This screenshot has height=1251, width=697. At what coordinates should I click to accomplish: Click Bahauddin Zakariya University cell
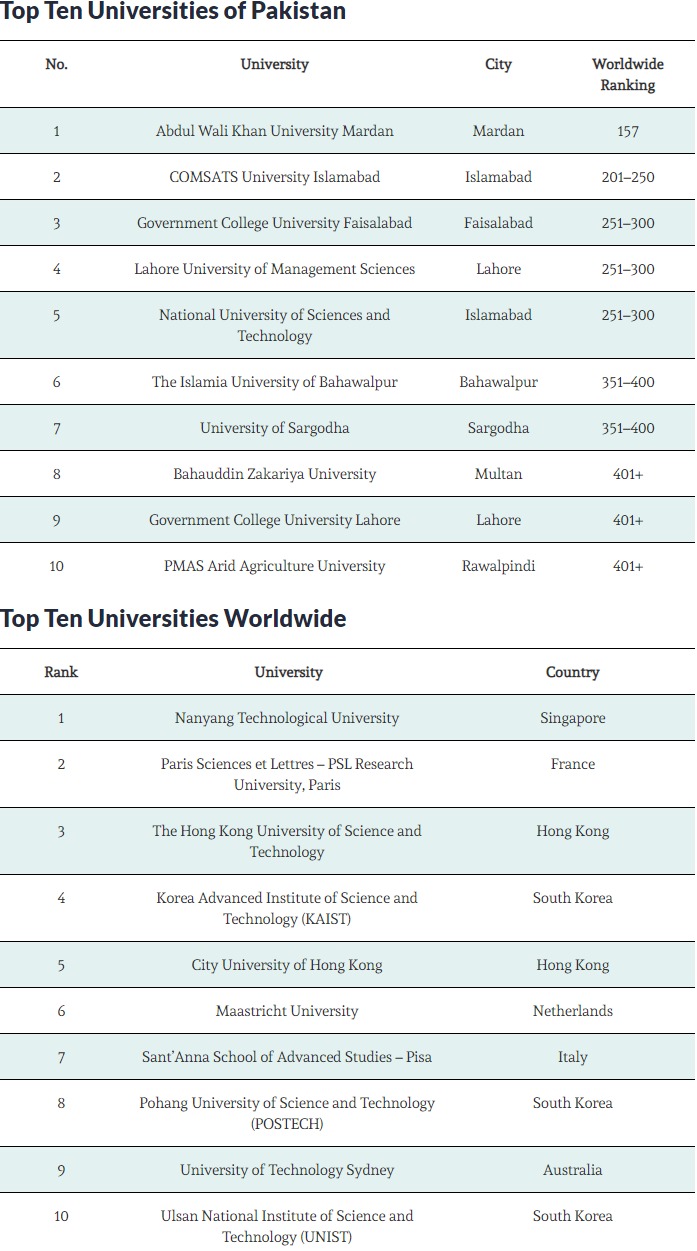click(275, 474)
